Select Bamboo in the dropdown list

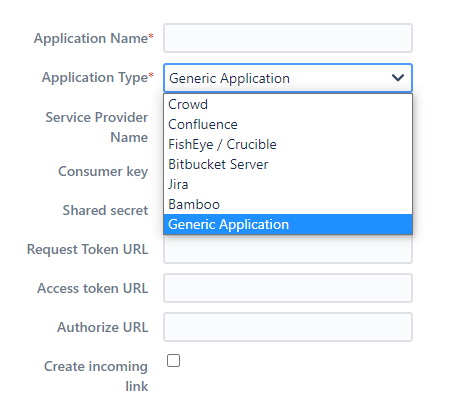(288, 204)
